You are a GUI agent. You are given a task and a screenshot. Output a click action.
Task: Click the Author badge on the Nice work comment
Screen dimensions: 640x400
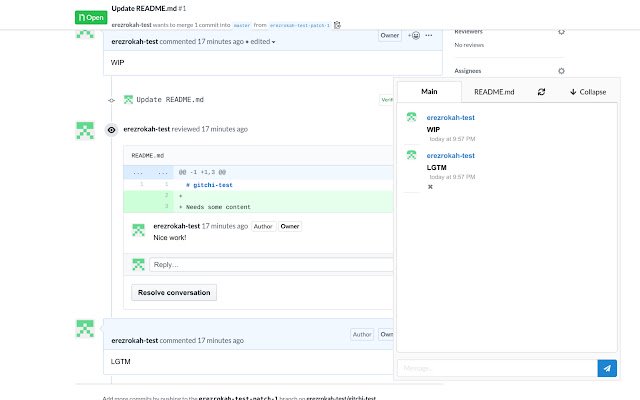click(263, 227)
